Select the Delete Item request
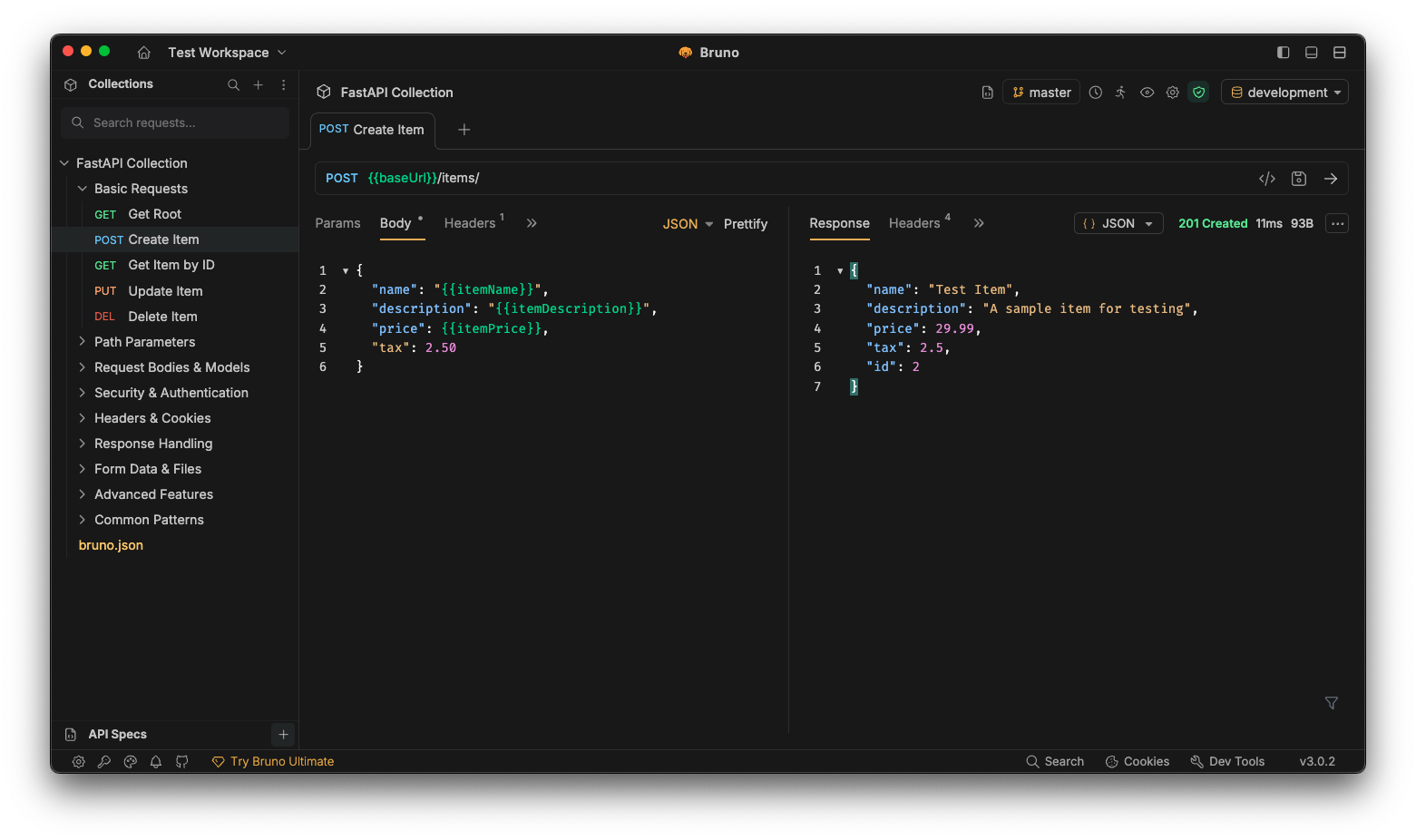 [162, 317]
